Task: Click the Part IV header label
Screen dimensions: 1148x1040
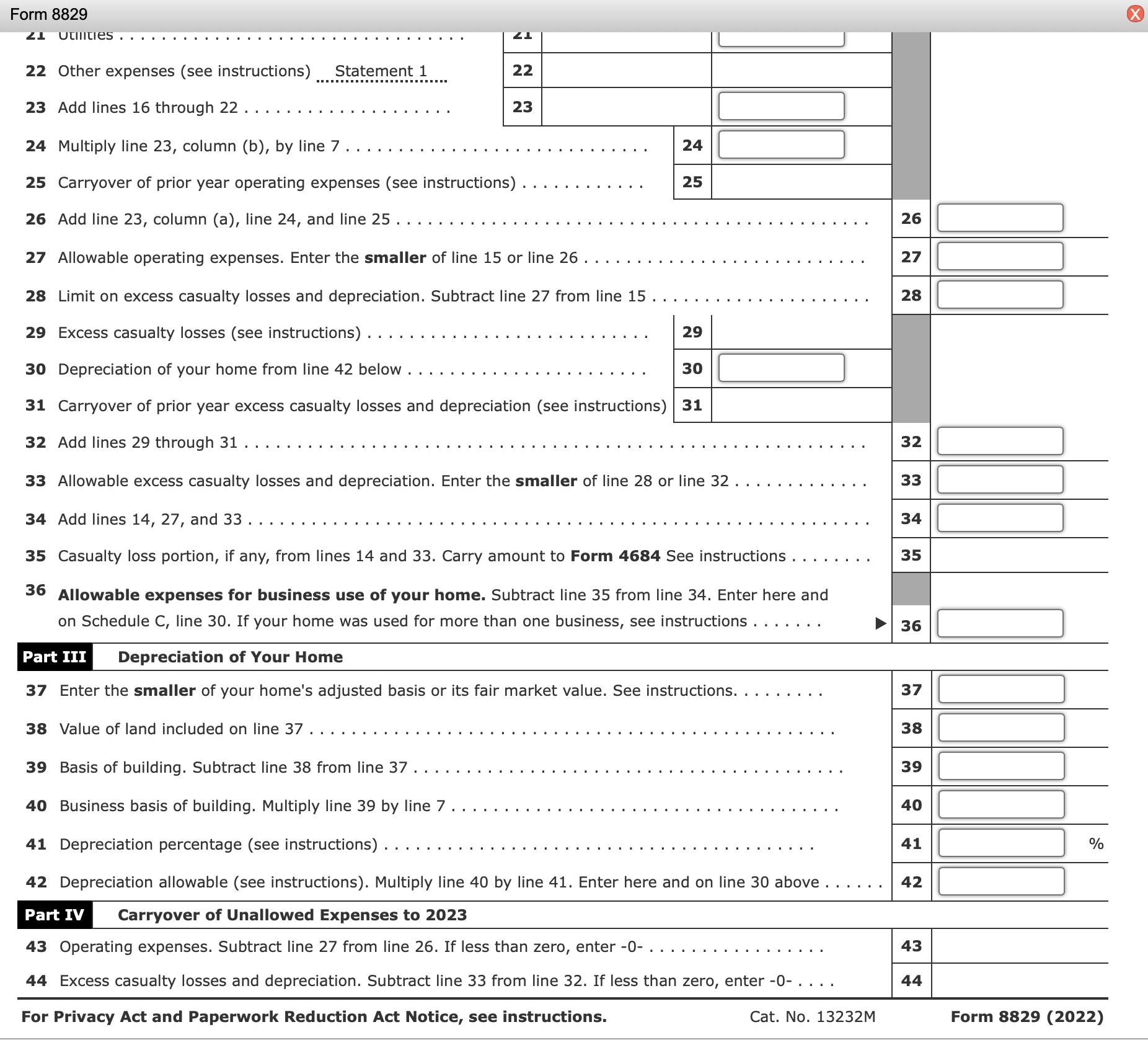Action: tap(55, 915)
